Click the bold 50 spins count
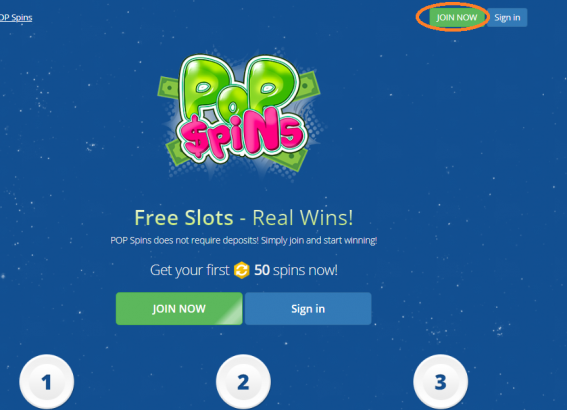 pyautogui.click(x=262, y=270)
